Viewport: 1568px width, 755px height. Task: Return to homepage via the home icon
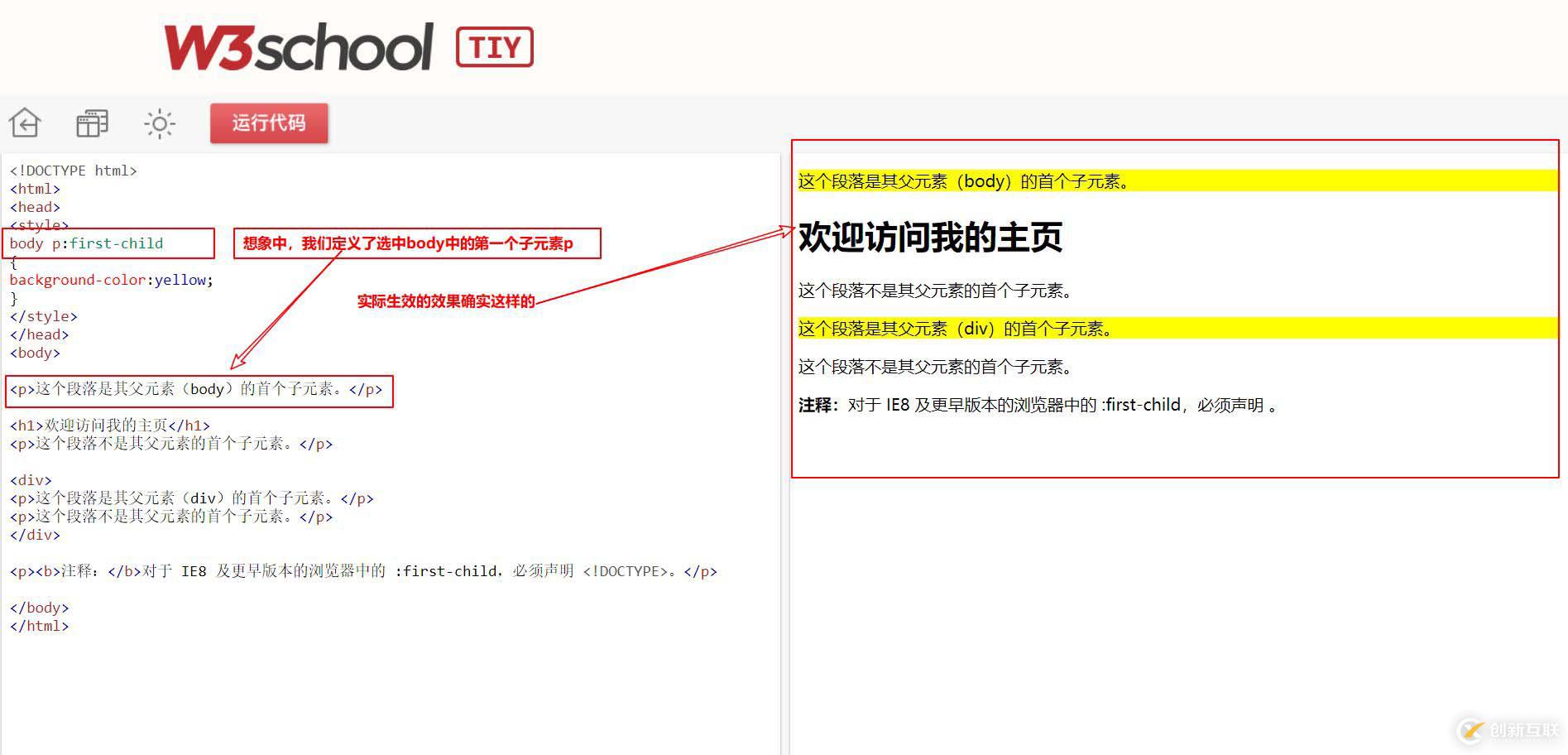point(25,123)
